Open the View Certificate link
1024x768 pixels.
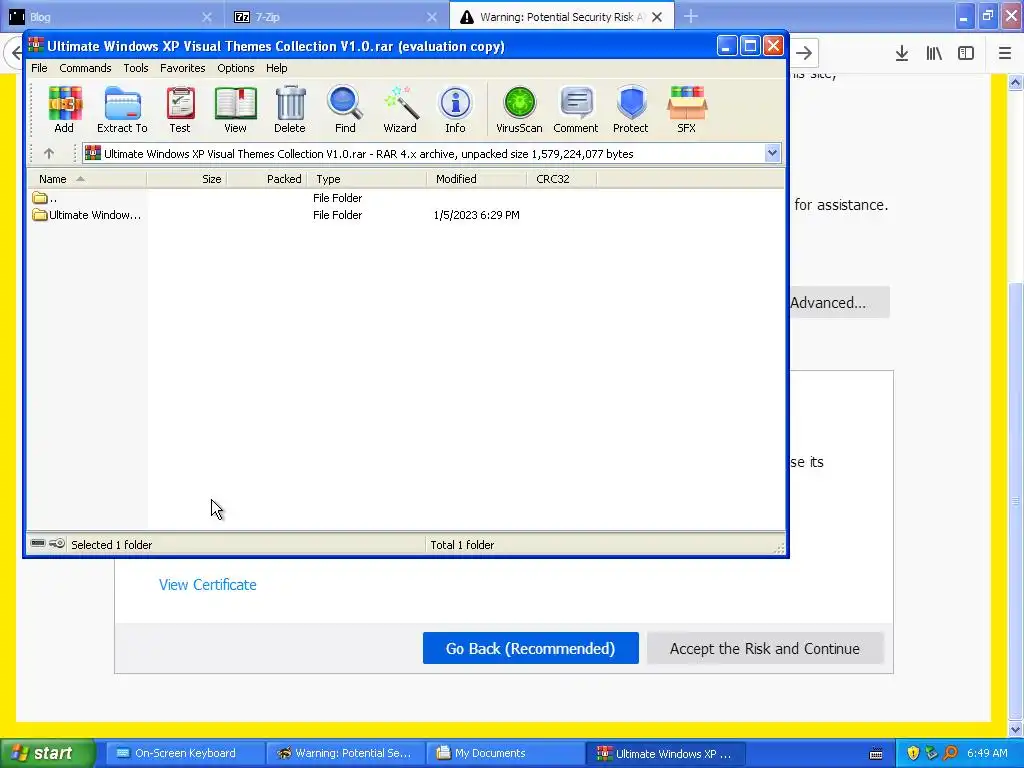pyautogui.click(x=208, y=584)
